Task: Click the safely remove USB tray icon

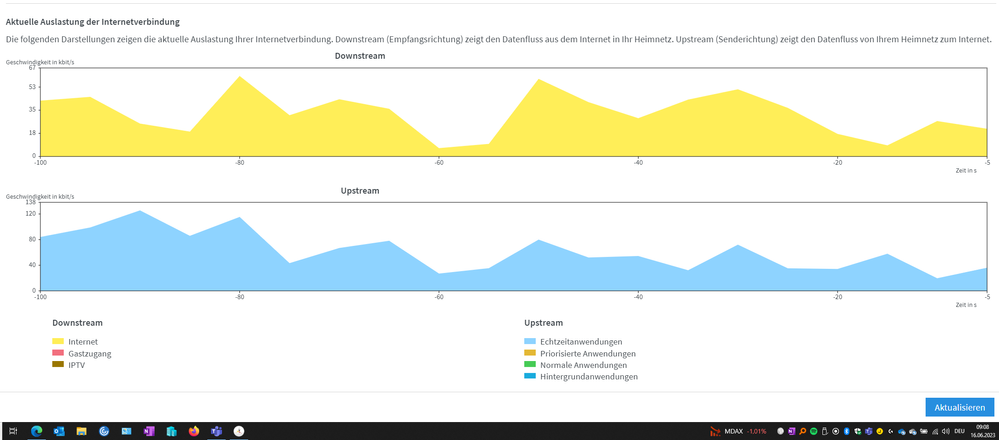Action: (x=824, y=431)
